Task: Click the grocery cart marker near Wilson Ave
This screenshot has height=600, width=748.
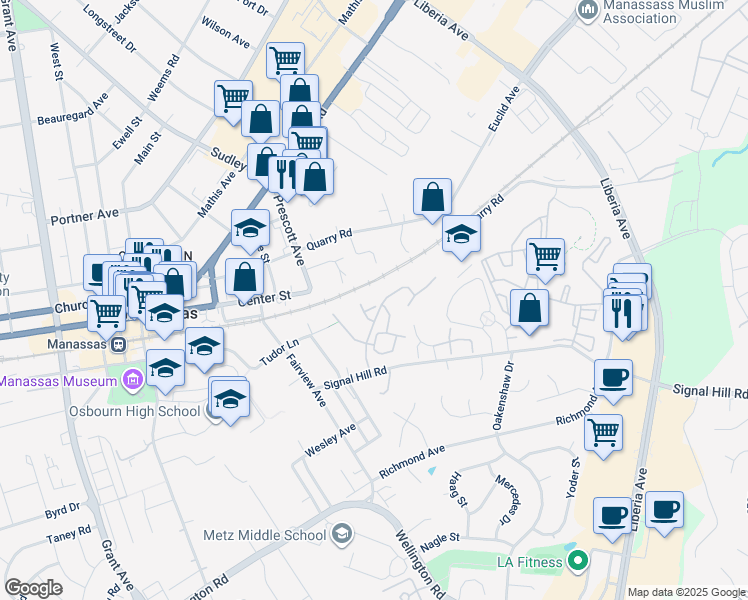Action: point(286,62)
